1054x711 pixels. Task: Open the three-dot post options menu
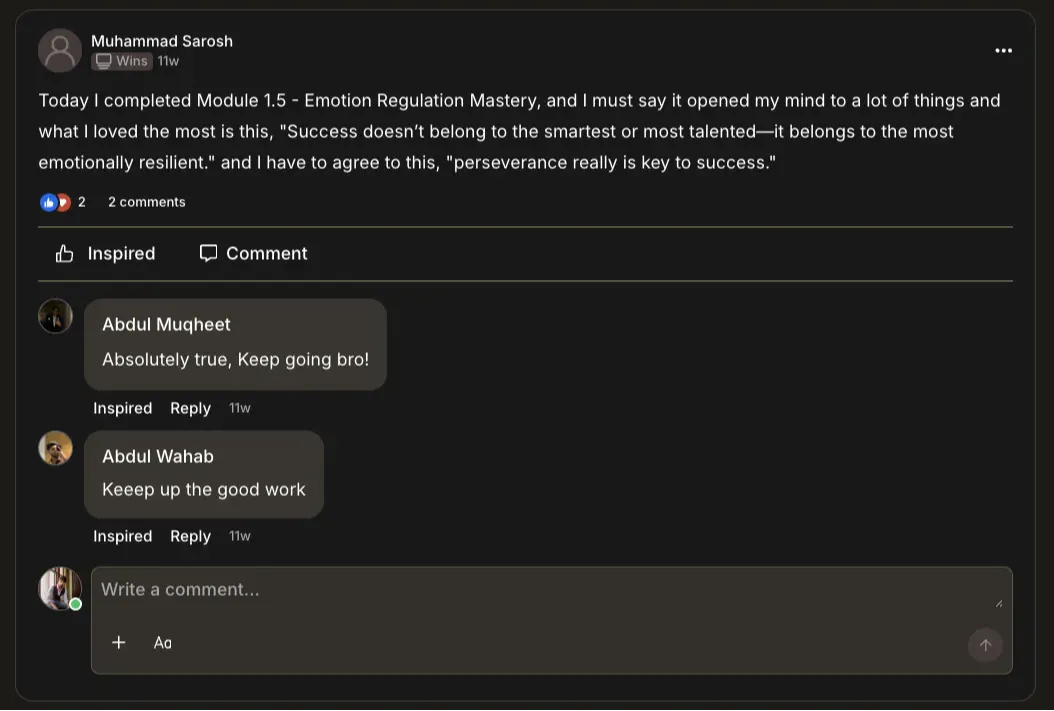(x=1003, y=51)
